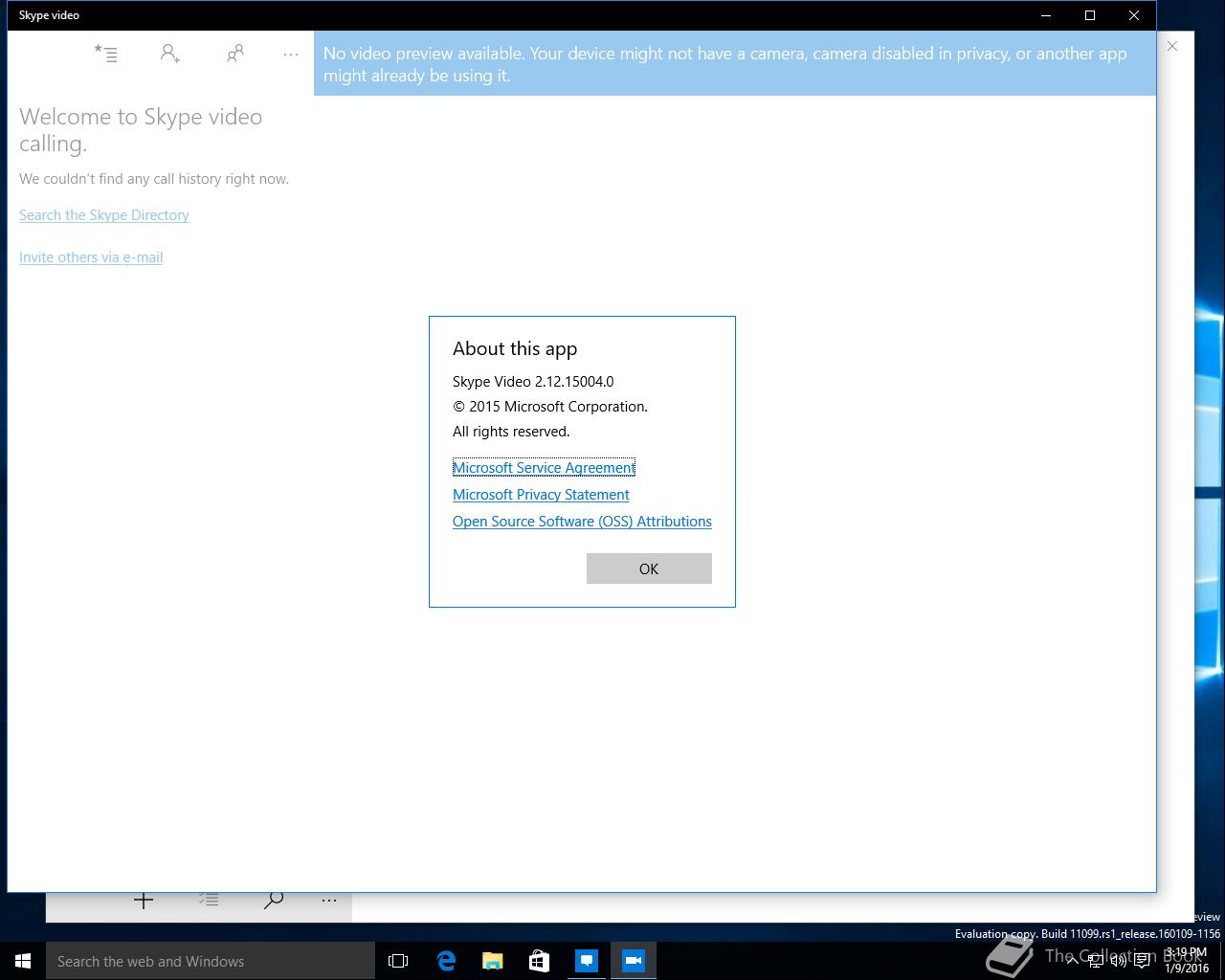This screenshot has height=980, width=1225.
Task: Select the Skype video taskbar icon
Action: pos(634,961)
